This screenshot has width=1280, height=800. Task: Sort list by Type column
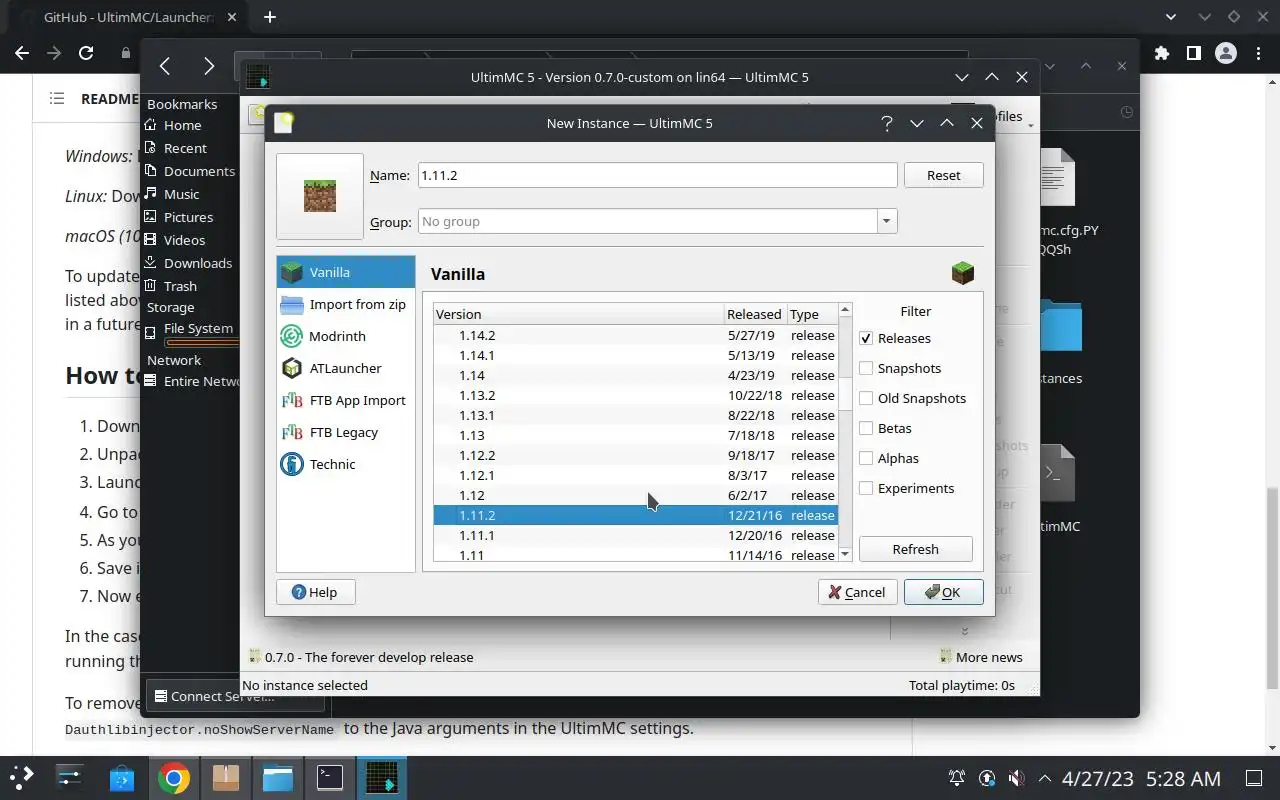coord(812,314)
